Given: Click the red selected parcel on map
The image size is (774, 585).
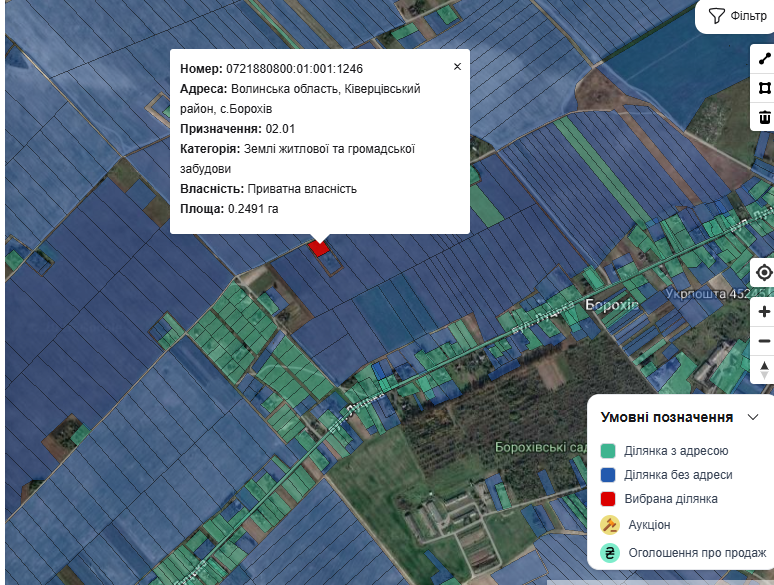Looking at the screenshot, I should (319, 246).
